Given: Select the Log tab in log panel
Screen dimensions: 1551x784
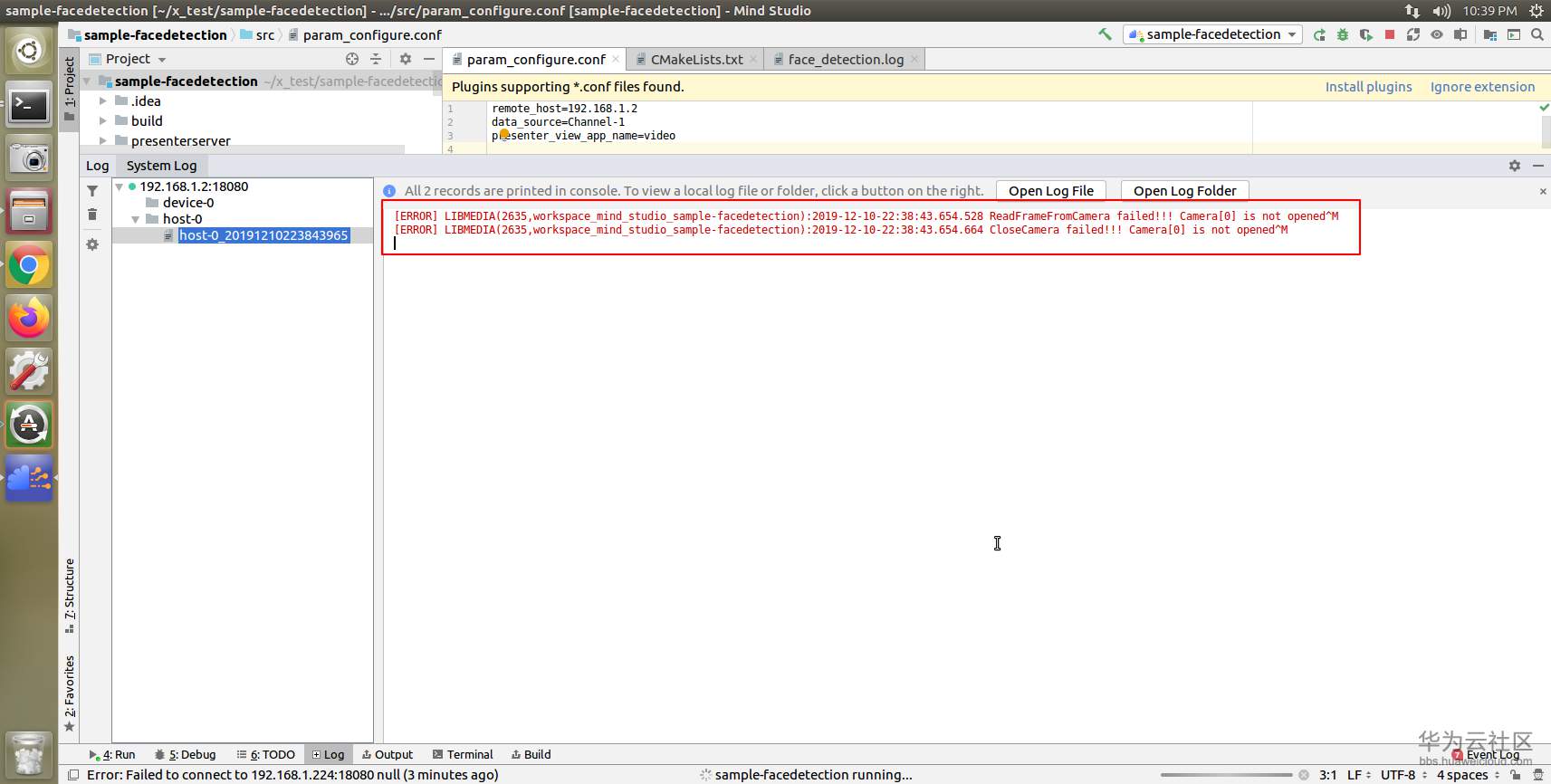Looking at the screenshot, I should [x=97, y=166].
